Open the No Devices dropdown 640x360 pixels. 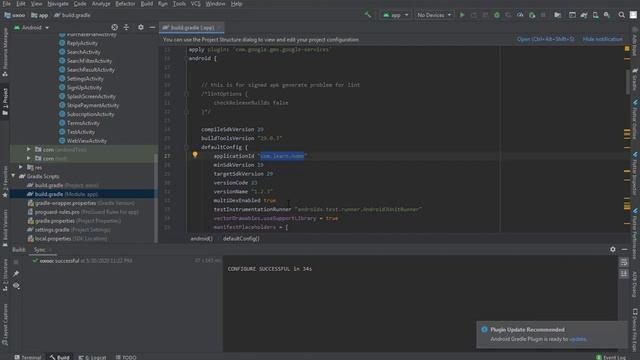433,15
